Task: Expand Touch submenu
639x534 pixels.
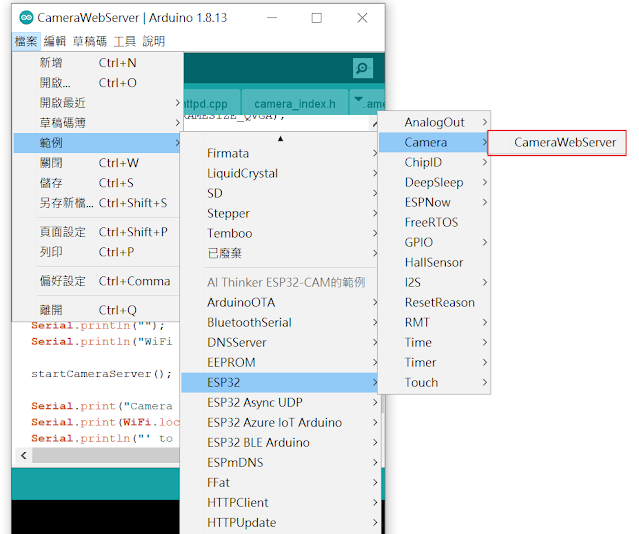Action: (434, 382)
